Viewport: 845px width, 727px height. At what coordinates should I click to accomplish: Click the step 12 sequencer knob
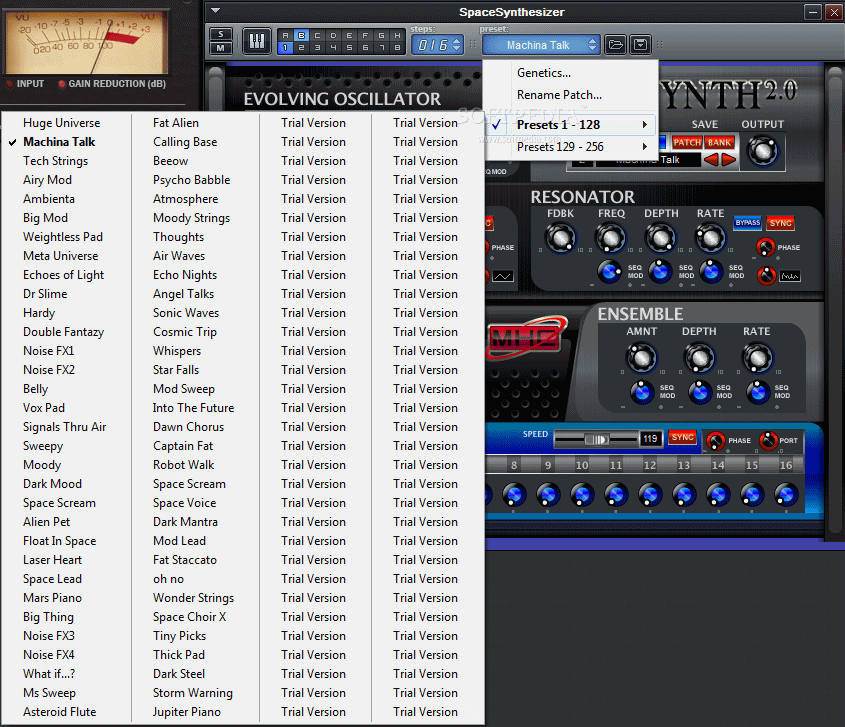tap(650, 495)
